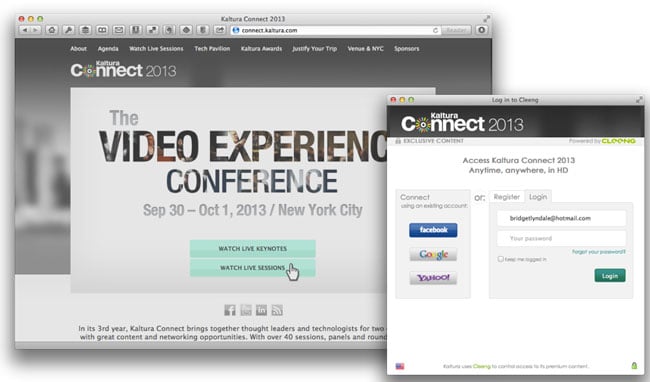The height and width of the screenshot is (382, 650).
Task: Open the bookmarks book icon
Action: [102, 30]
